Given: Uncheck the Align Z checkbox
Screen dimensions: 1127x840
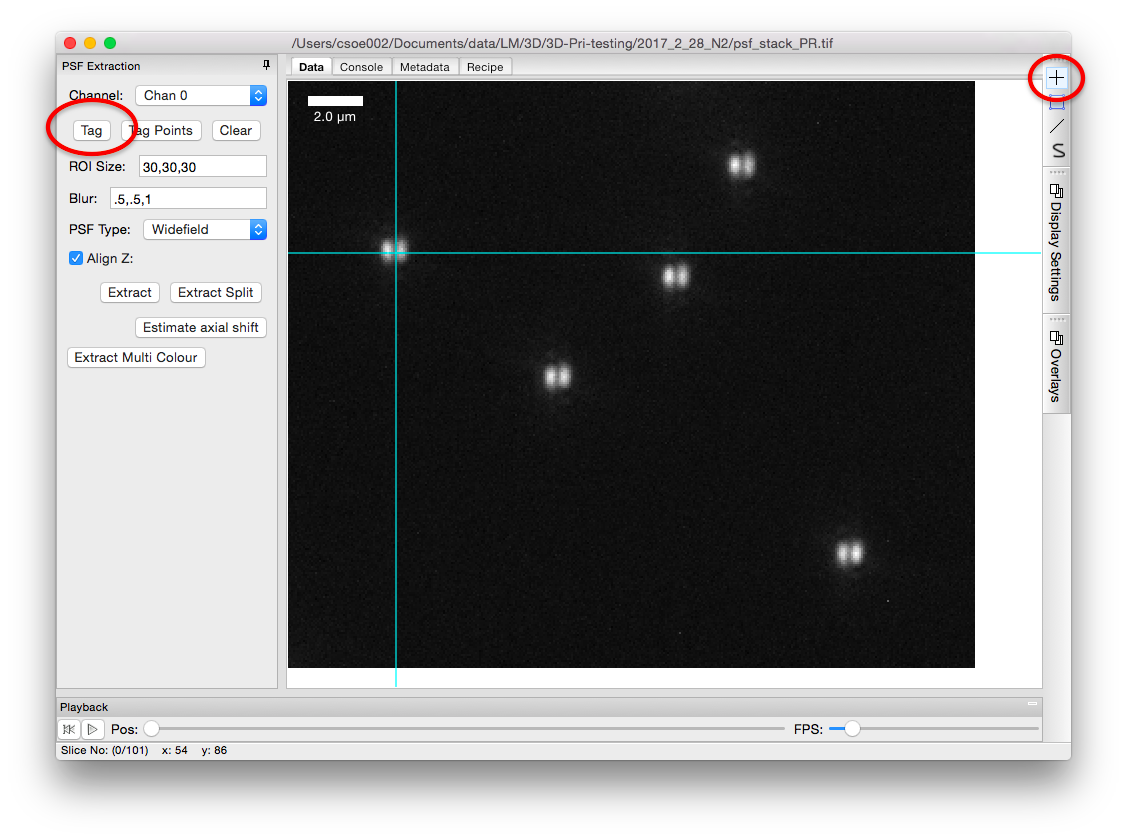Looking at the screenshot, I should [x=76, y=258].
